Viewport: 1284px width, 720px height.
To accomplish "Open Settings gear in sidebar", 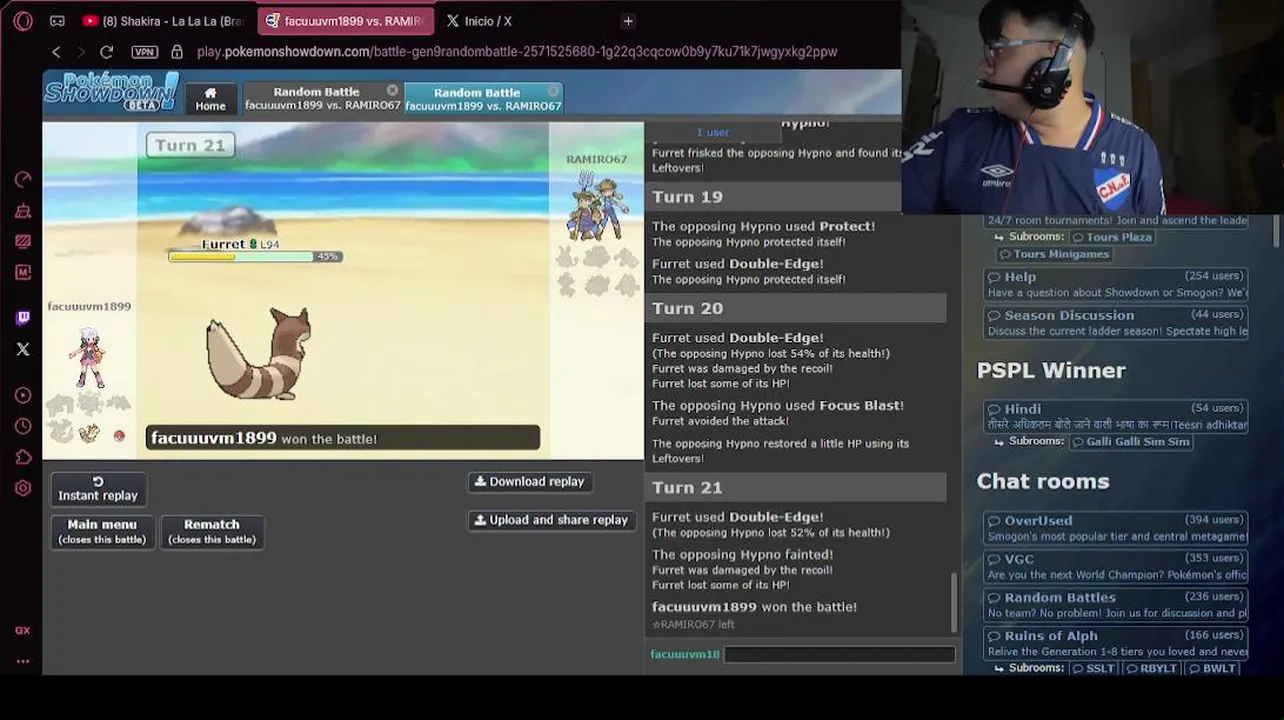I will pos(23,488).
